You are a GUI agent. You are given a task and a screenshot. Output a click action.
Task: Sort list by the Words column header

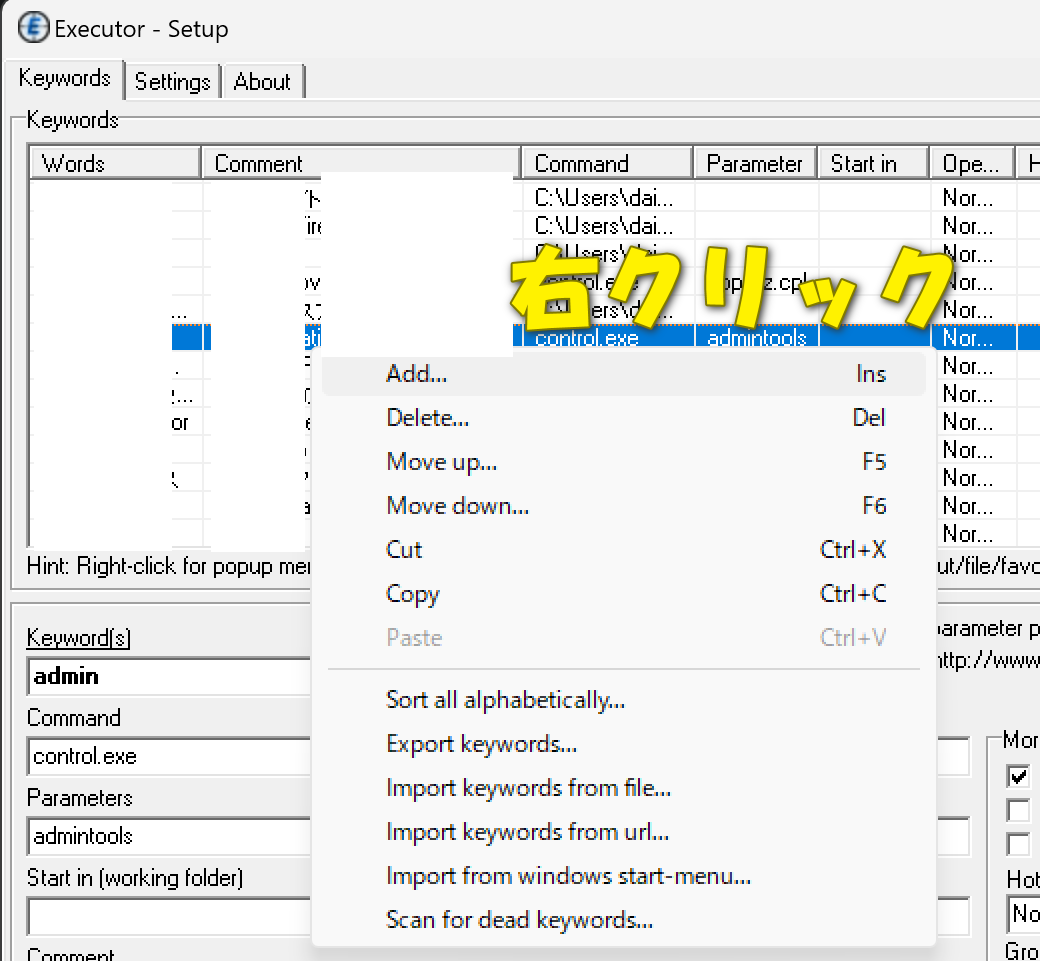[x=115, y=164]
